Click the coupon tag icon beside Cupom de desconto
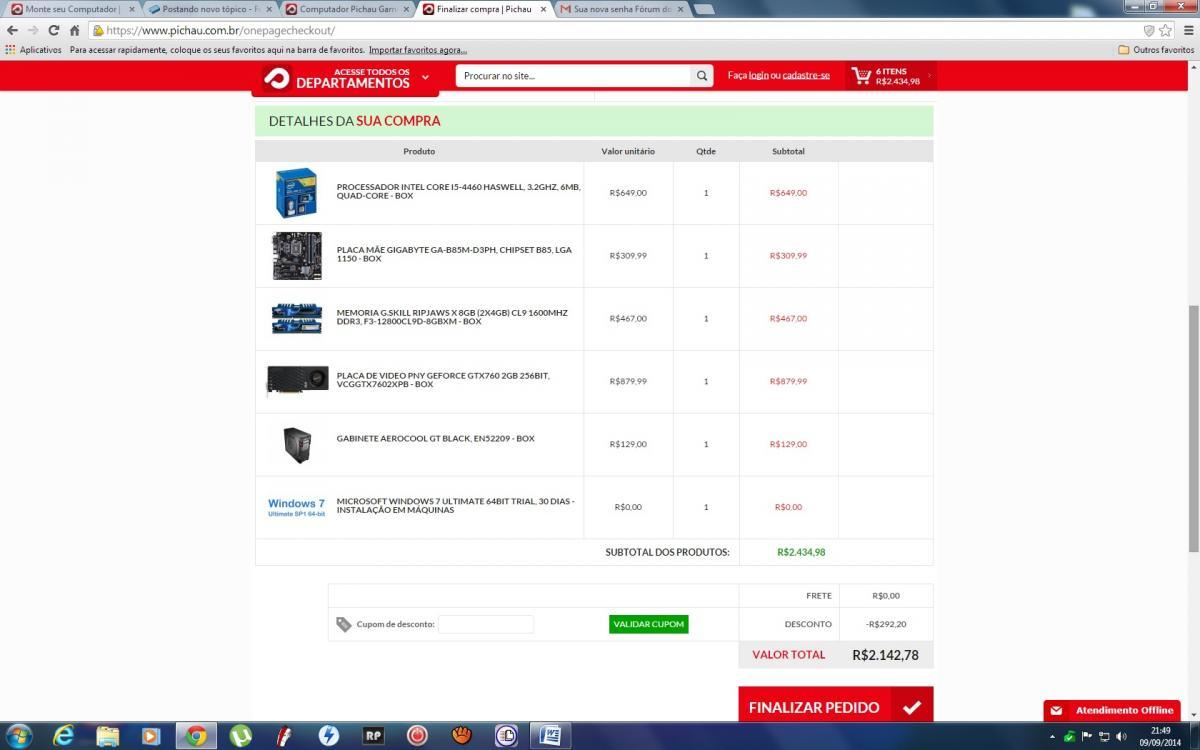This screenshot has width=1200, height=750. (x=344, y=624)
